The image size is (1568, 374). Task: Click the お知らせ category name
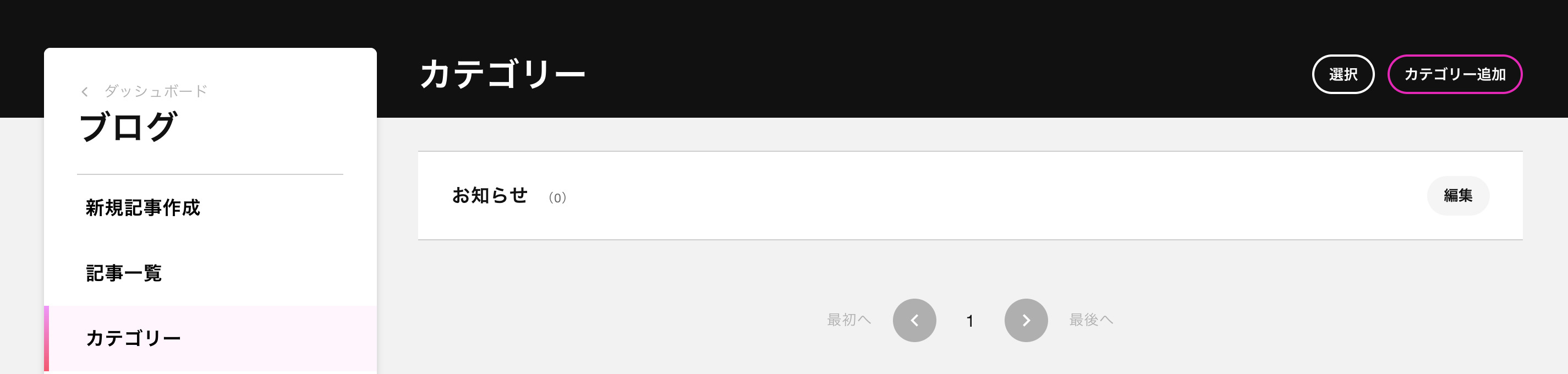490,195
